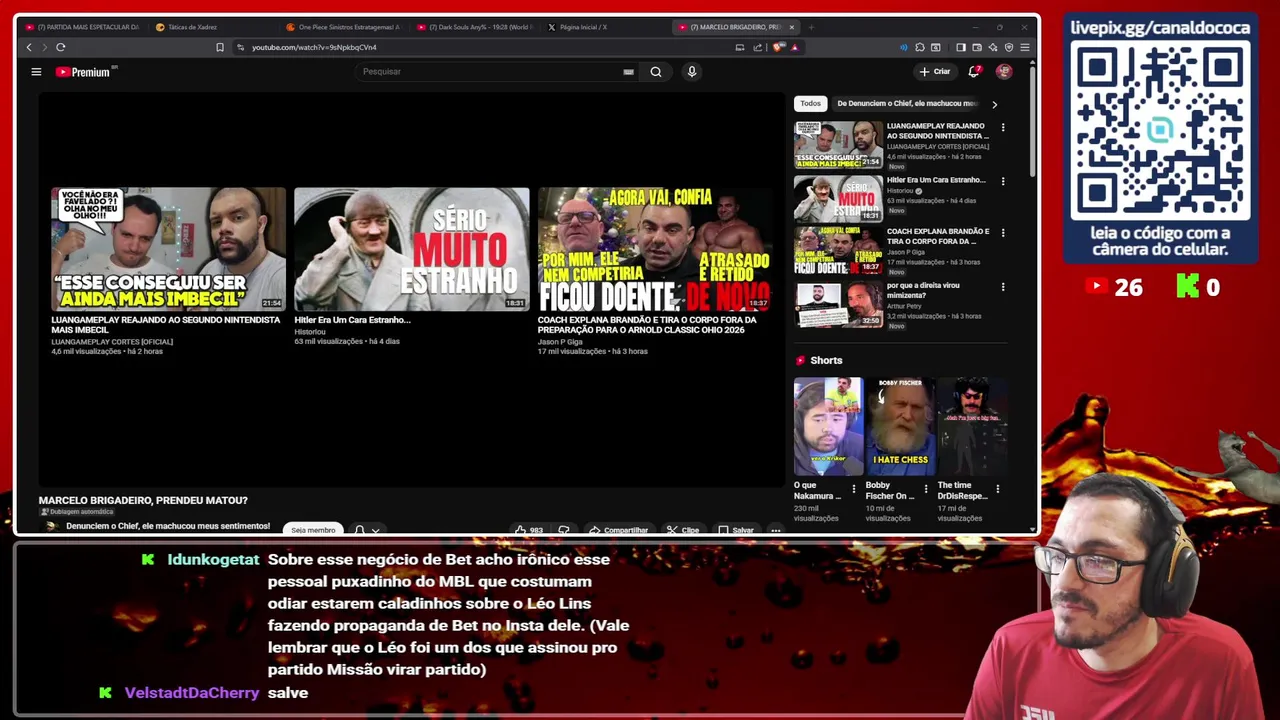Close the MARCELO BRIGADEIRO browser tab
Image resolution: width=1280 pixels, height=720 pixels.
(791, 27)
